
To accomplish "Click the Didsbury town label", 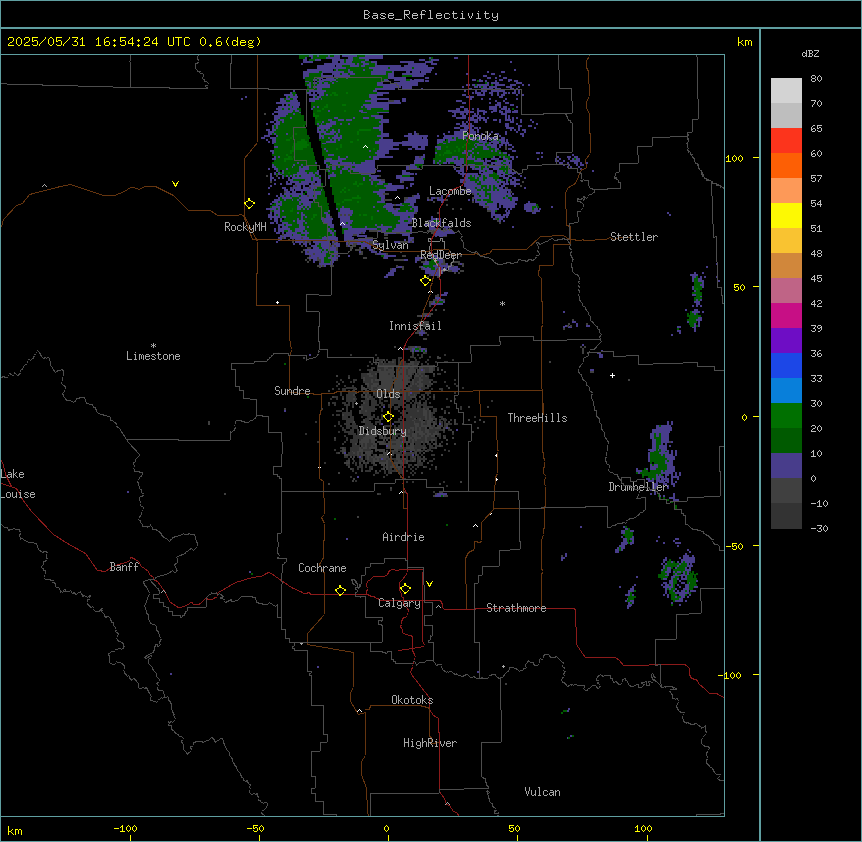I will coord(382,431).
